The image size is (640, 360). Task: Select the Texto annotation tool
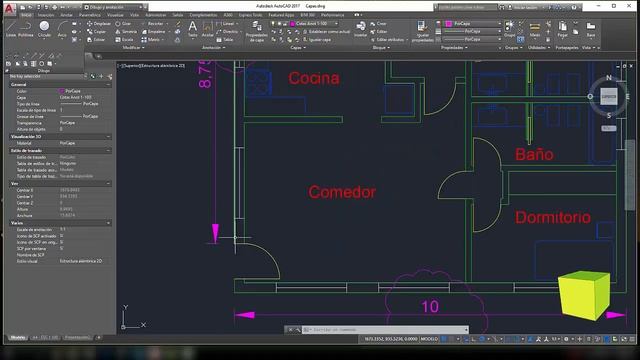pos(192,29)
